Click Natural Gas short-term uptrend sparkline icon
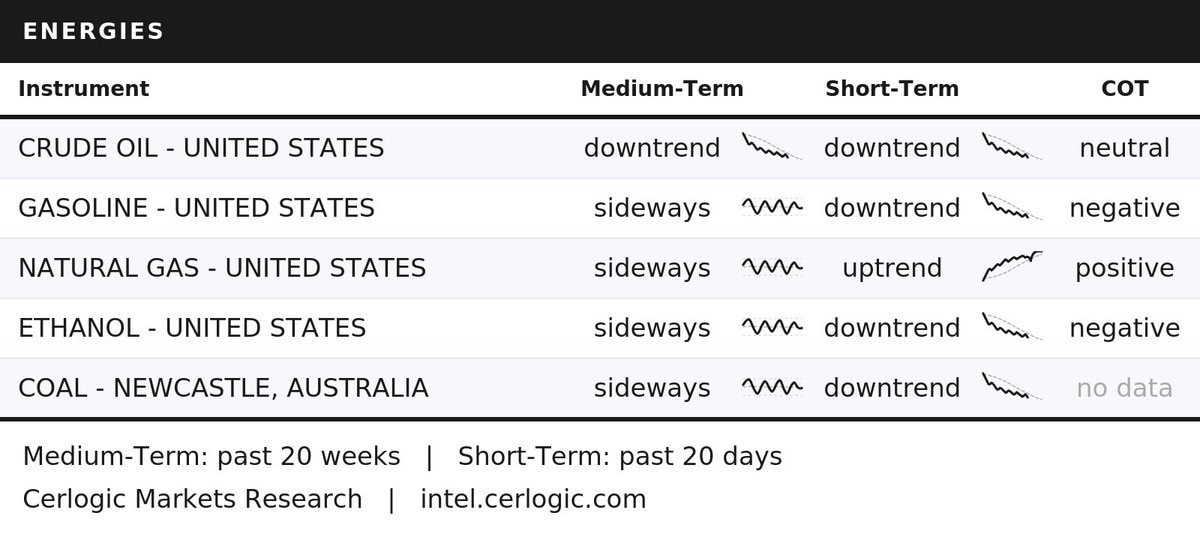 click(1012, 268)
